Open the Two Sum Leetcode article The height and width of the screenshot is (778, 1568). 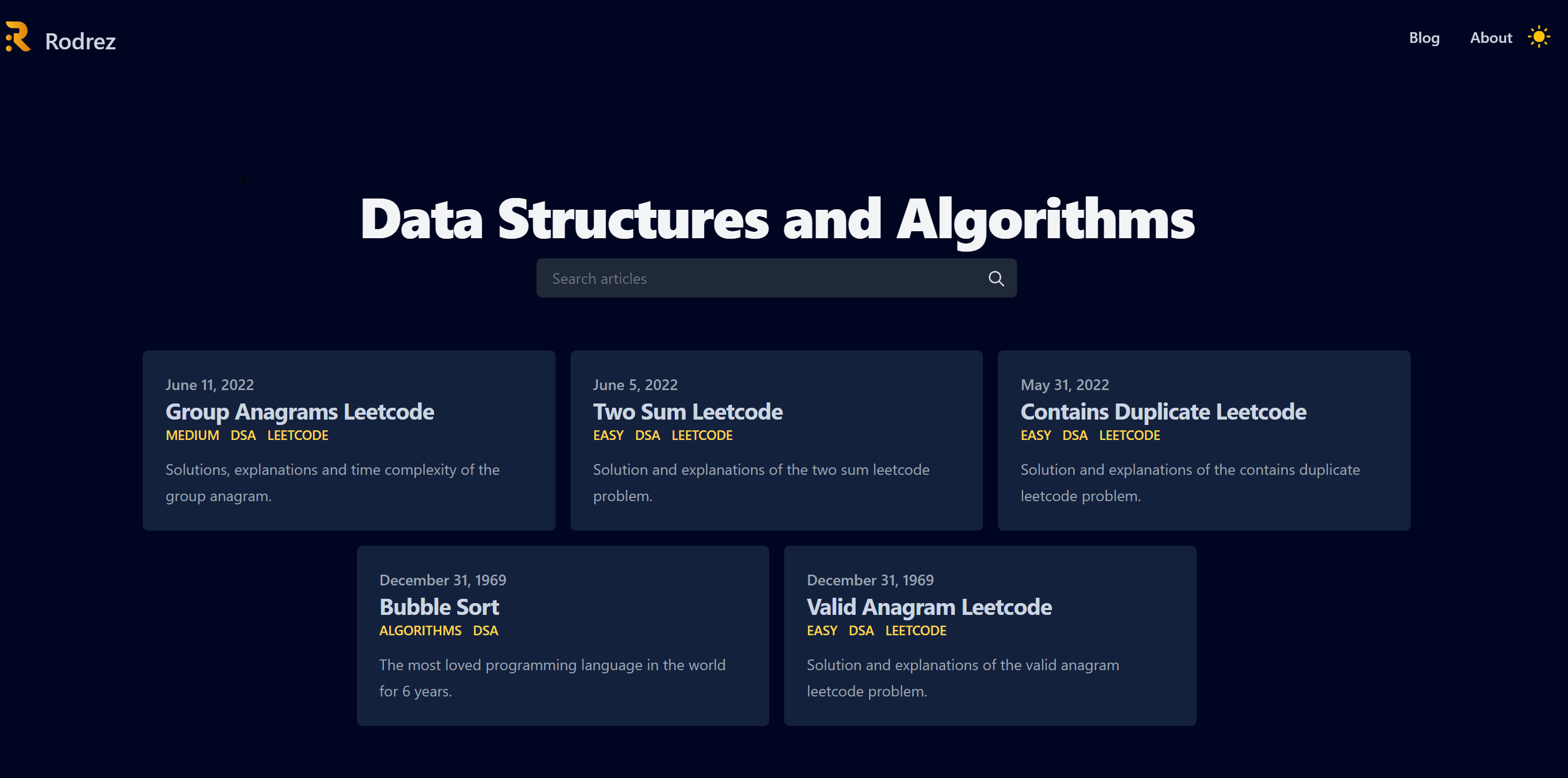[x=687, y=412]
